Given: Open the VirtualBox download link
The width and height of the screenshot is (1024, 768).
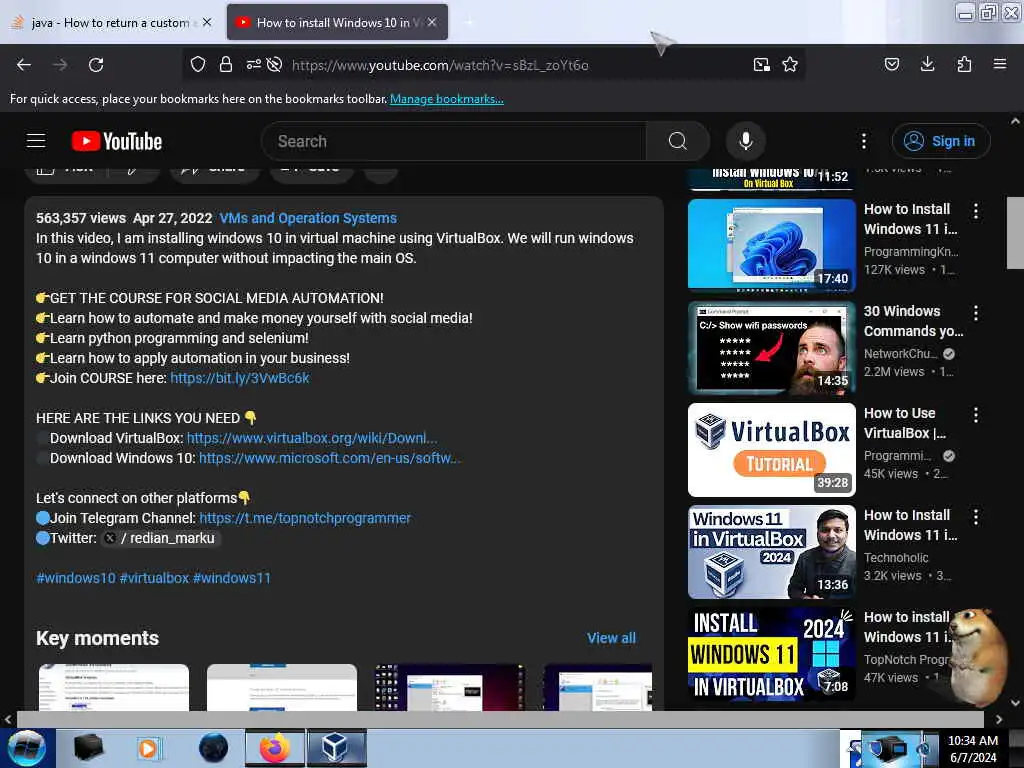Looking at the screenshot, I should click(x=312, y=438).
